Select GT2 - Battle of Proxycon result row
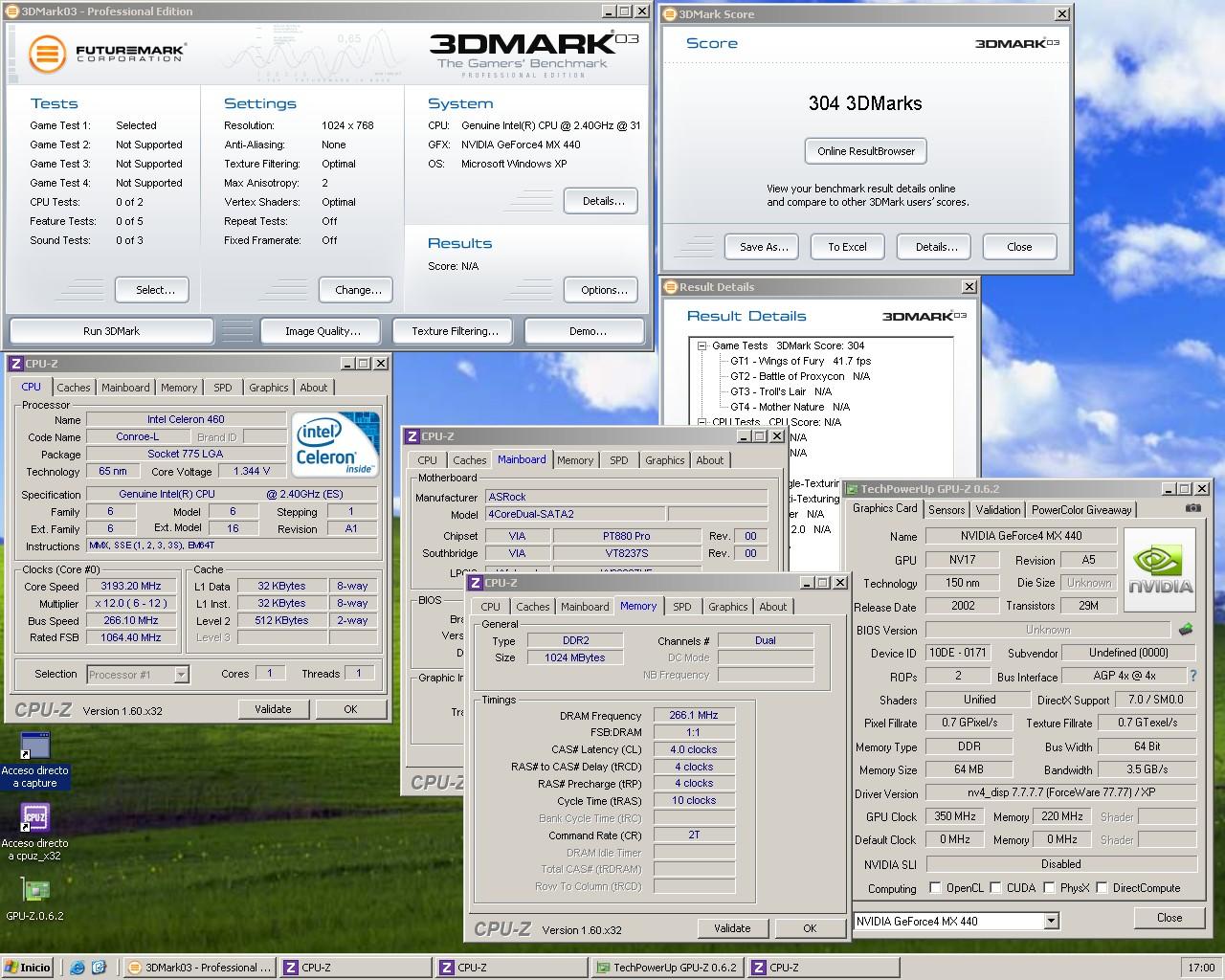The width and height of the screenshot is (1225, 980). [799, 376]
